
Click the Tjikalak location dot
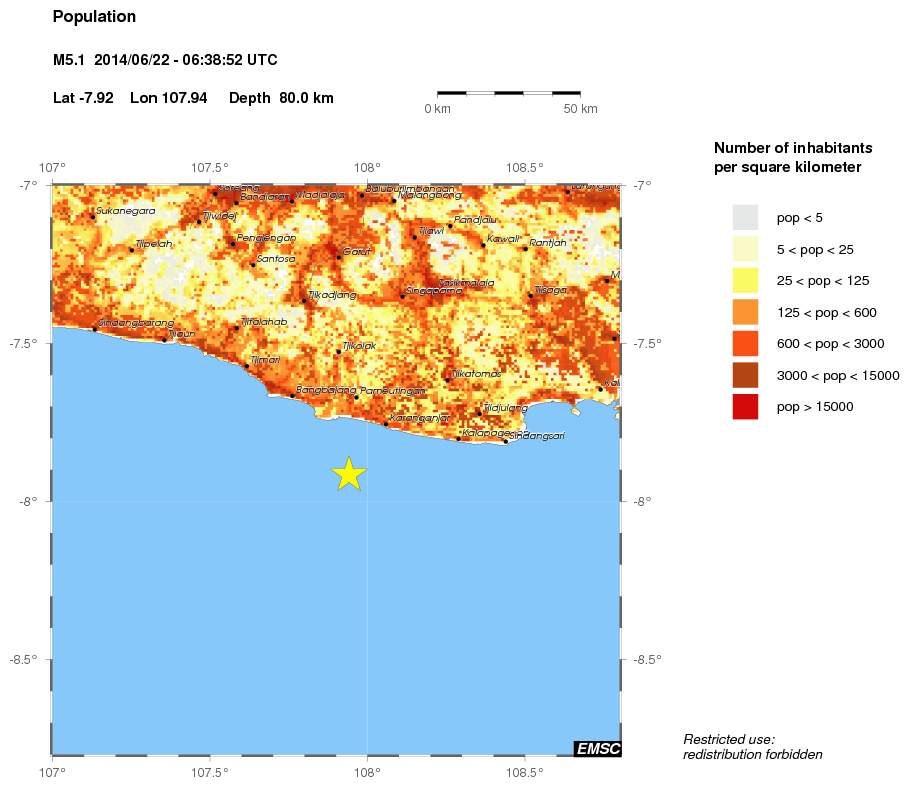338,351
